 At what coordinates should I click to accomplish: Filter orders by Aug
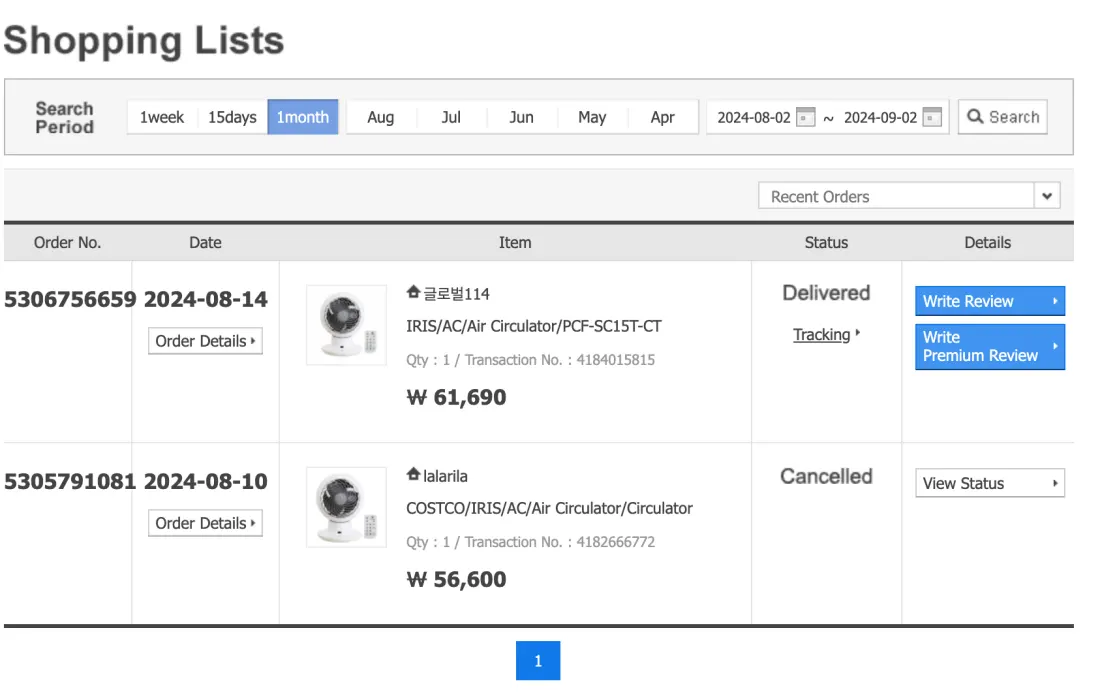pos(381,117)
